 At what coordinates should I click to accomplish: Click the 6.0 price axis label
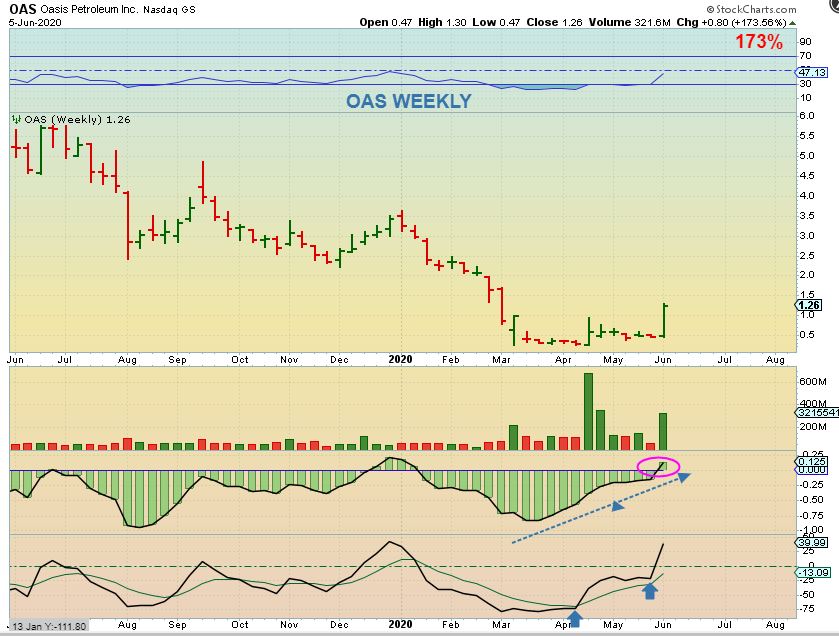(807, 116)
